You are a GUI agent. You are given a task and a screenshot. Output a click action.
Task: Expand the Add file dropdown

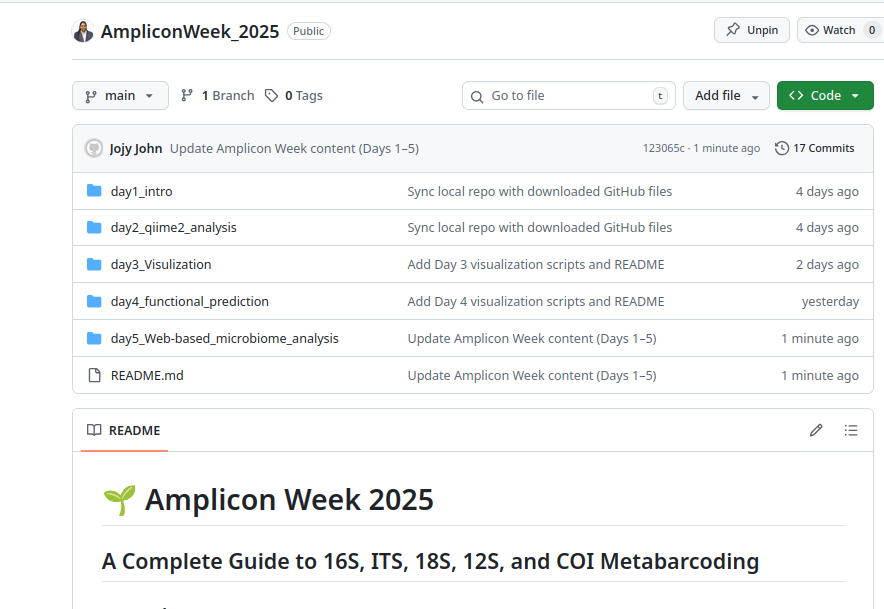726,95
